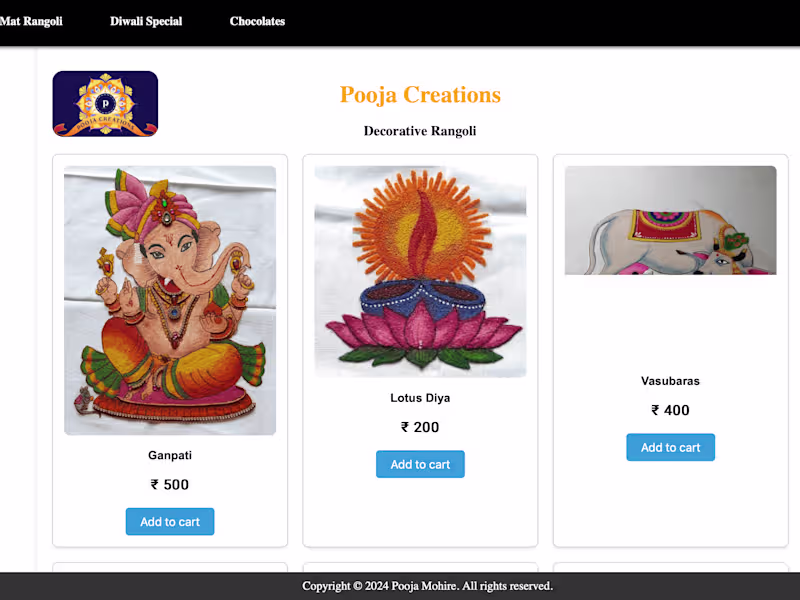Click the ₹ 200 Lotus Diya price
Screen dimensions: 800x600
pyautogui.click(x=420, y=427)
